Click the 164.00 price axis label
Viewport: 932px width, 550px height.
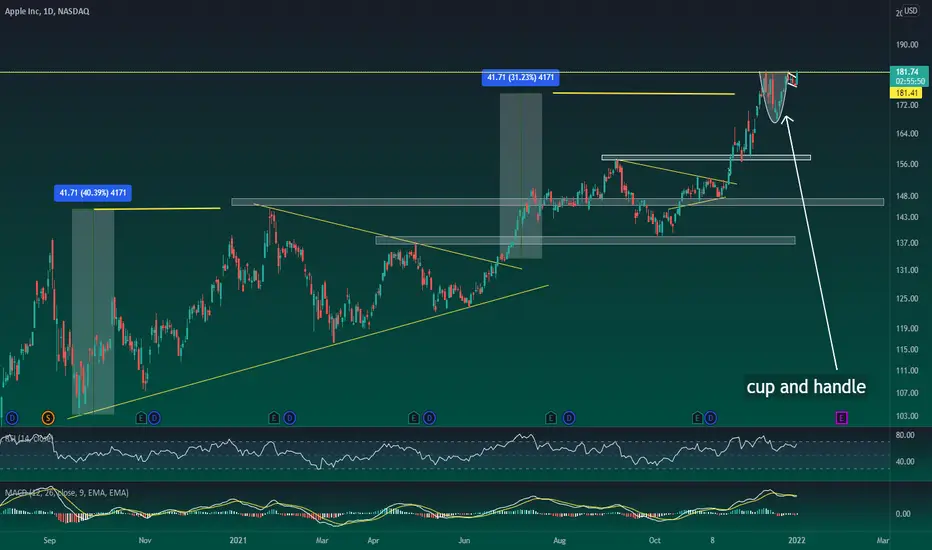(907, 134)
